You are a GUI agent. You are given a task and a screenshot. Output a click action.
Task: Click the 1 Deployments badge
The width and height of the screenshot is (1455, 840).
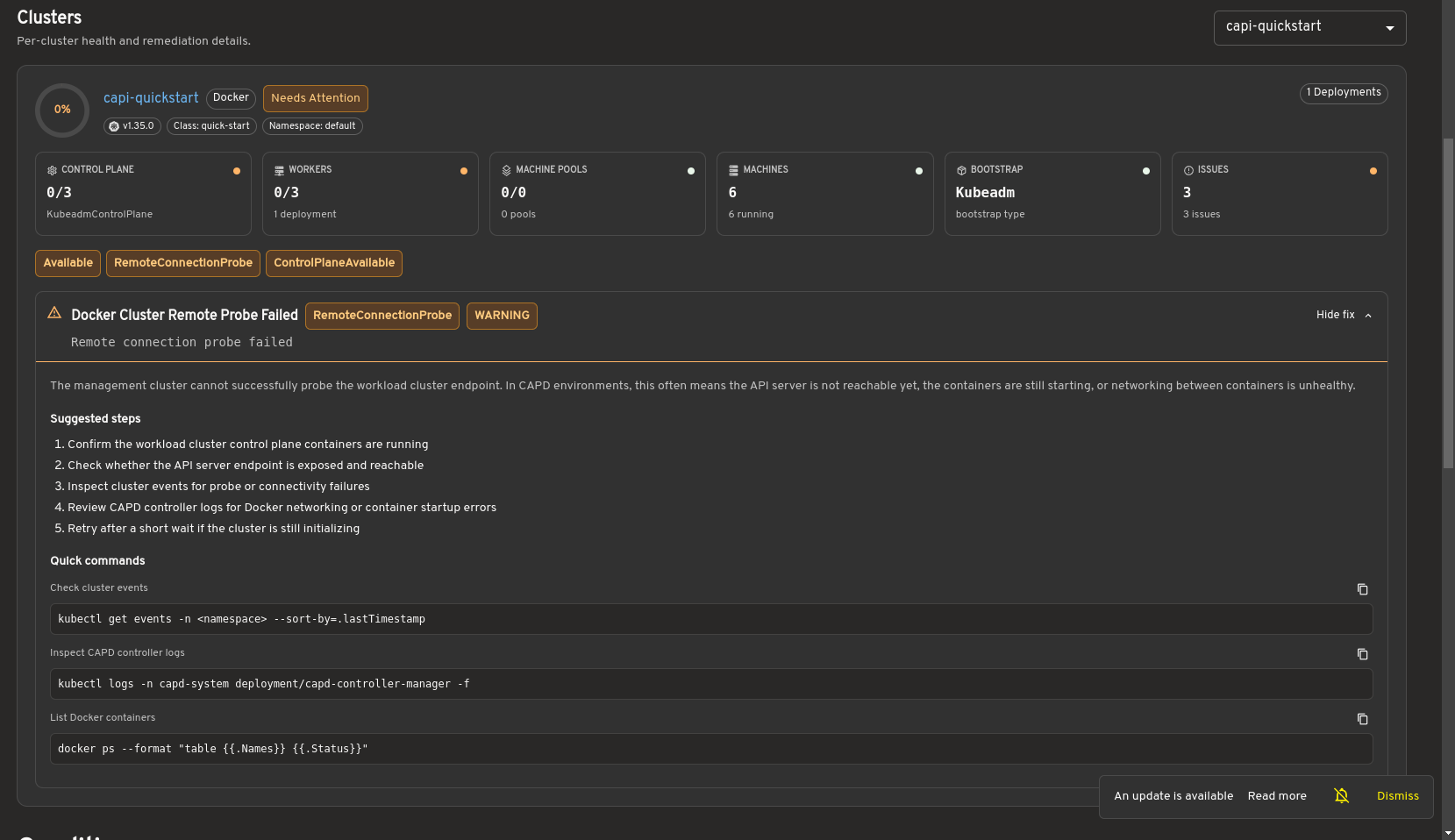click(x=1344, y=93)
